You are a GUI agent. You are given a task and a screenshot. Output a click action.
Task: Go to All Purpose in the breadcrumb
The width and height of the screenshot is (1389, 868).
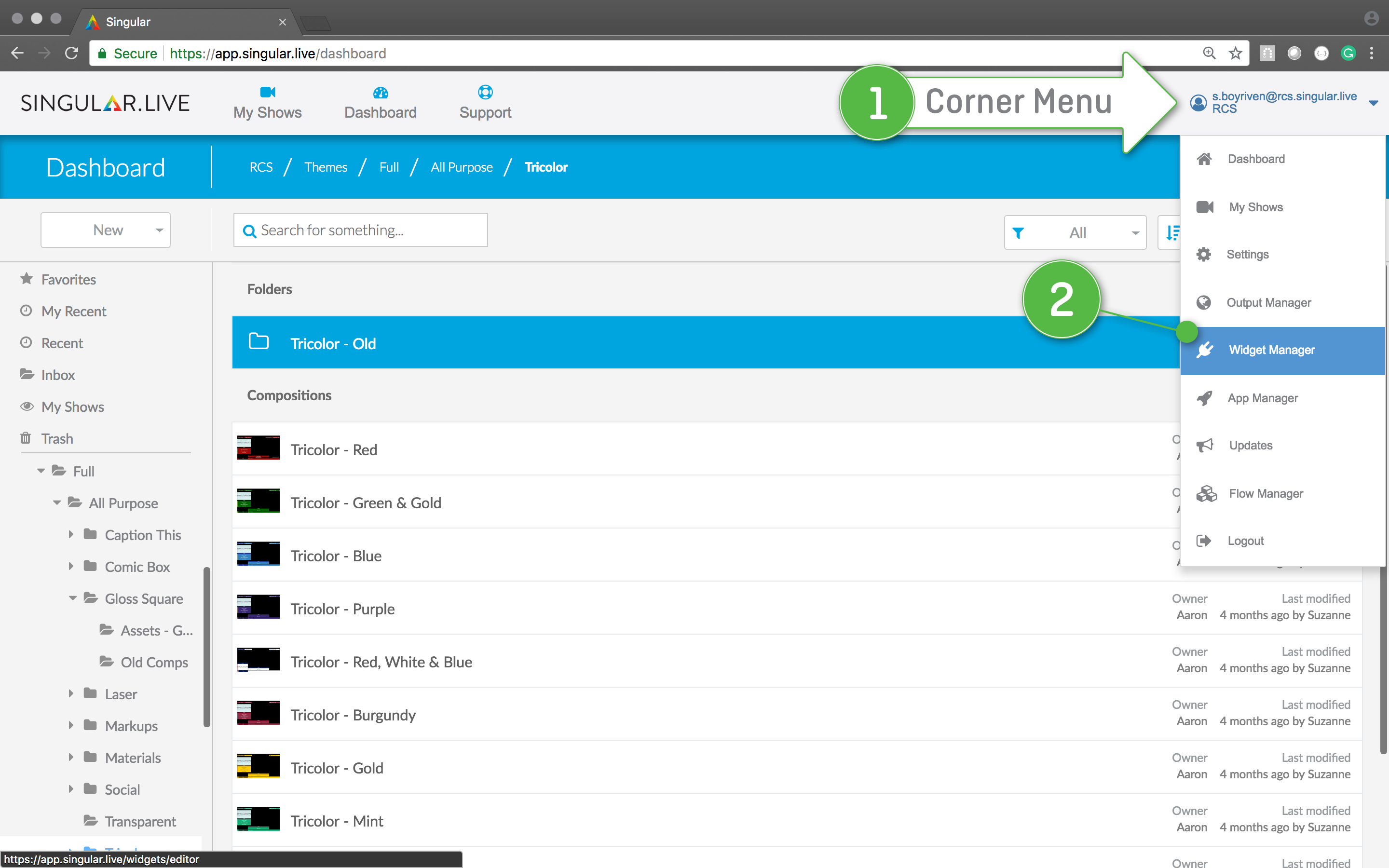point(462,167)
